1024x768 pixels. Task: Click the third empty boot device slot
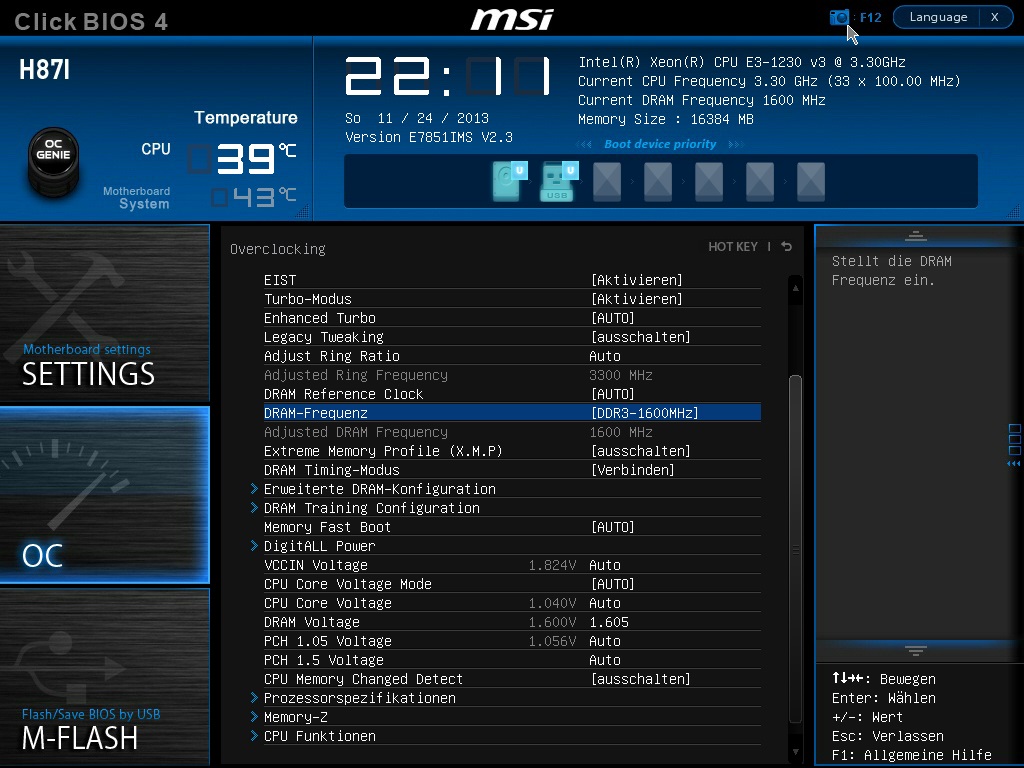709,181
